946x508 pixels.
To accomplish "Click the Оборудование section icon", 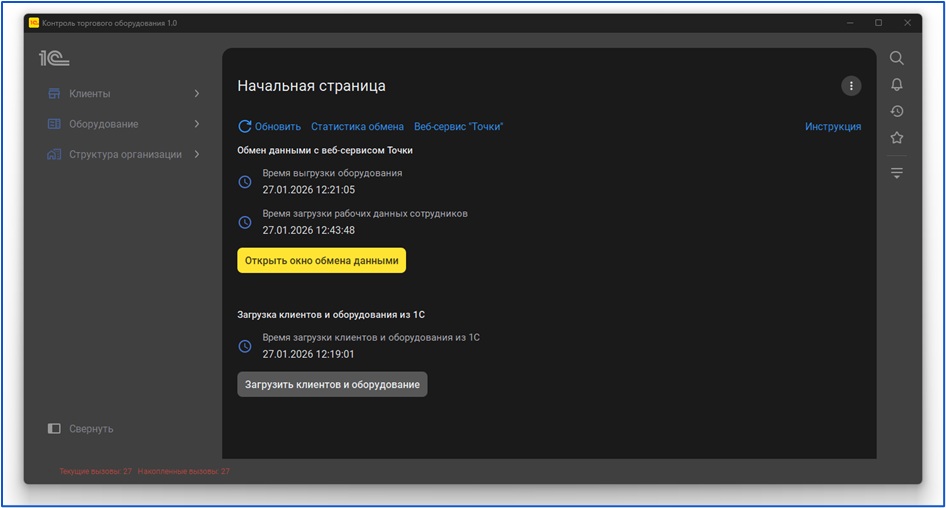I will click(54, 124).
